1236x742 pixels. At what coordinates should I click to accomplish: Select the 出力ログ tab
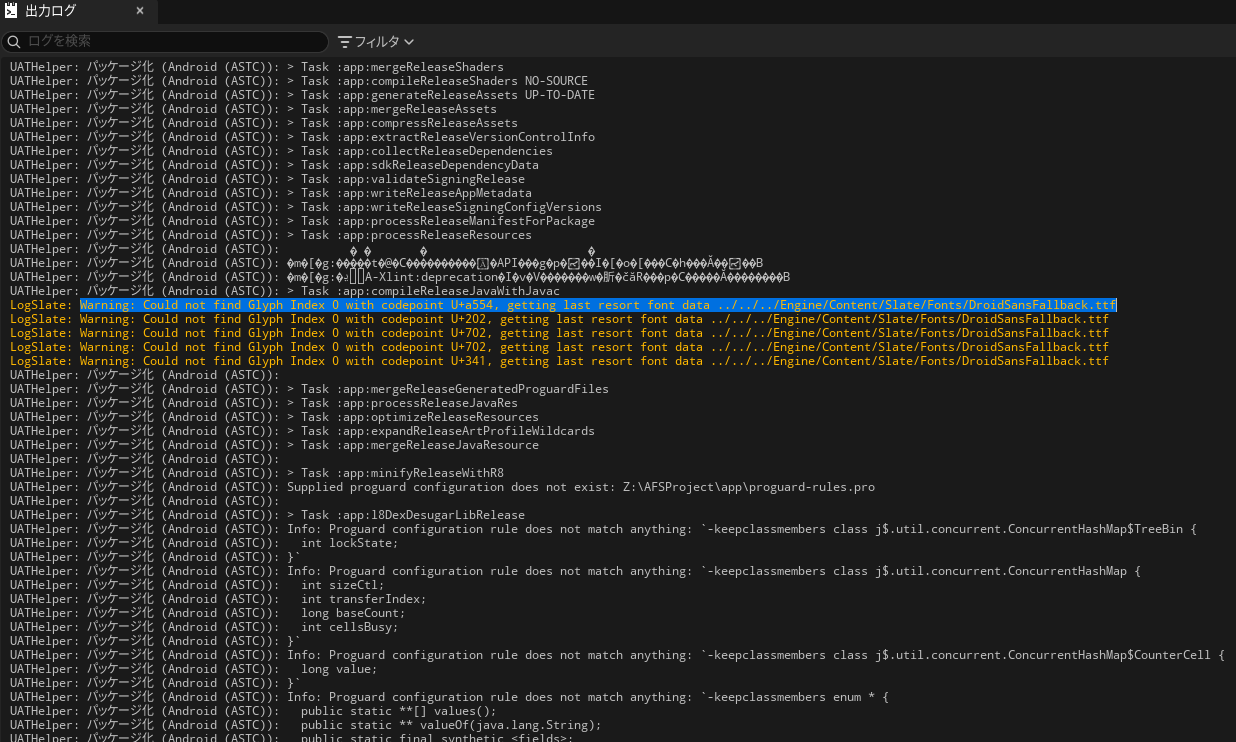(78, 11)
